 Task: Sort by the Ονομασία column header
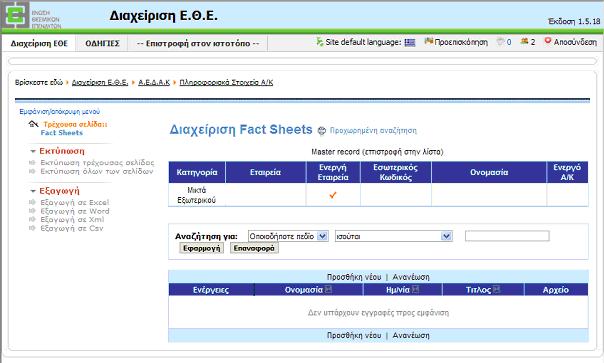tap(303, 290)
